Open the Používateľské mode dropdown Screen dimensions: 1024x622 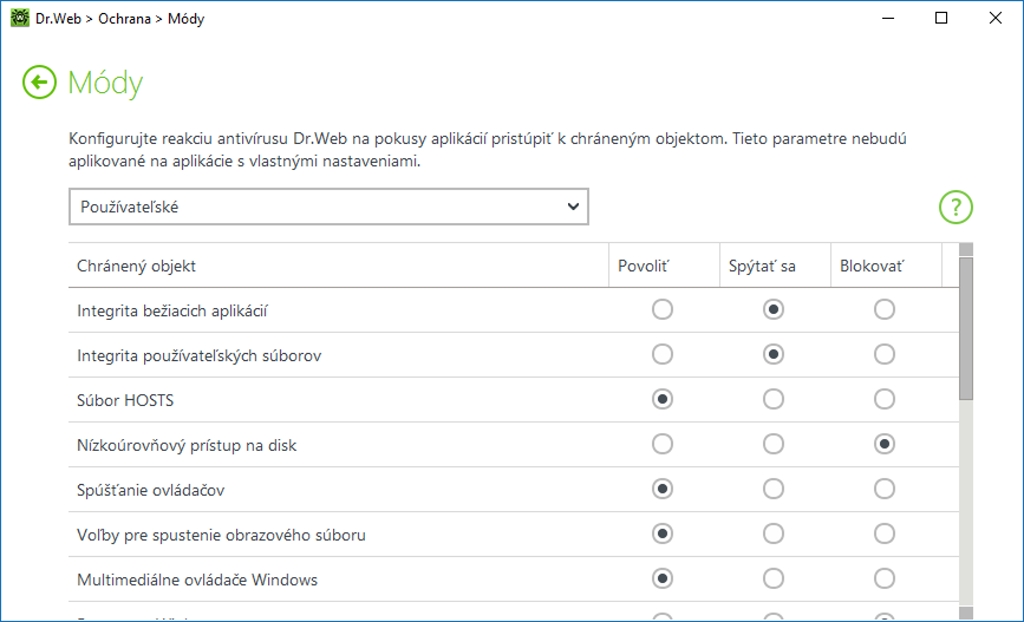328,207
